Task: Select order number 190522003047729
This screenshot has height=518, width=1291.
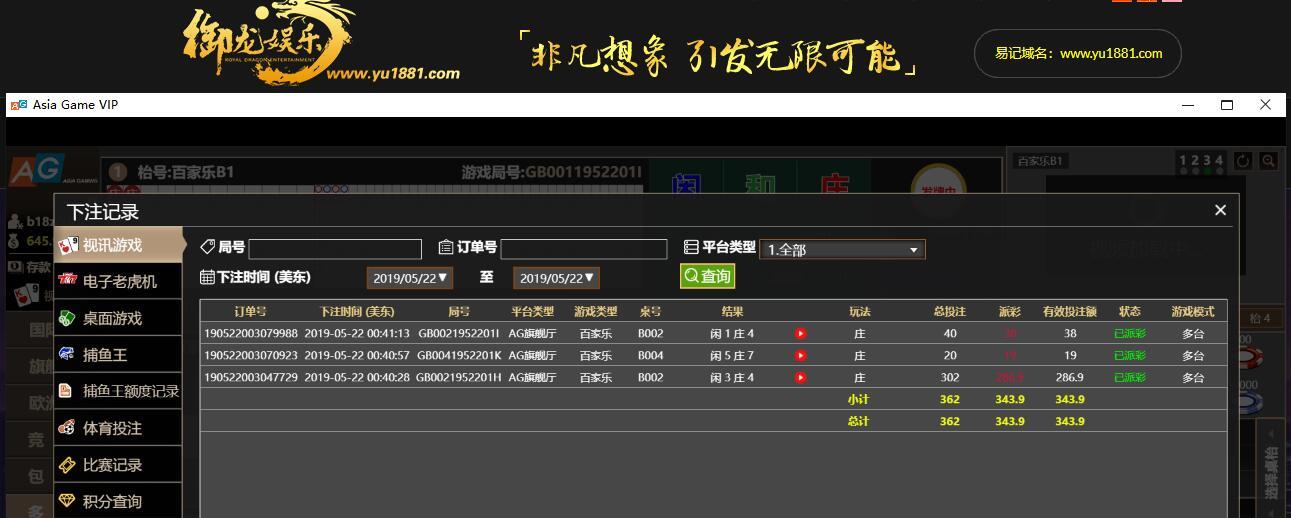Action: (x=251, y=377)
